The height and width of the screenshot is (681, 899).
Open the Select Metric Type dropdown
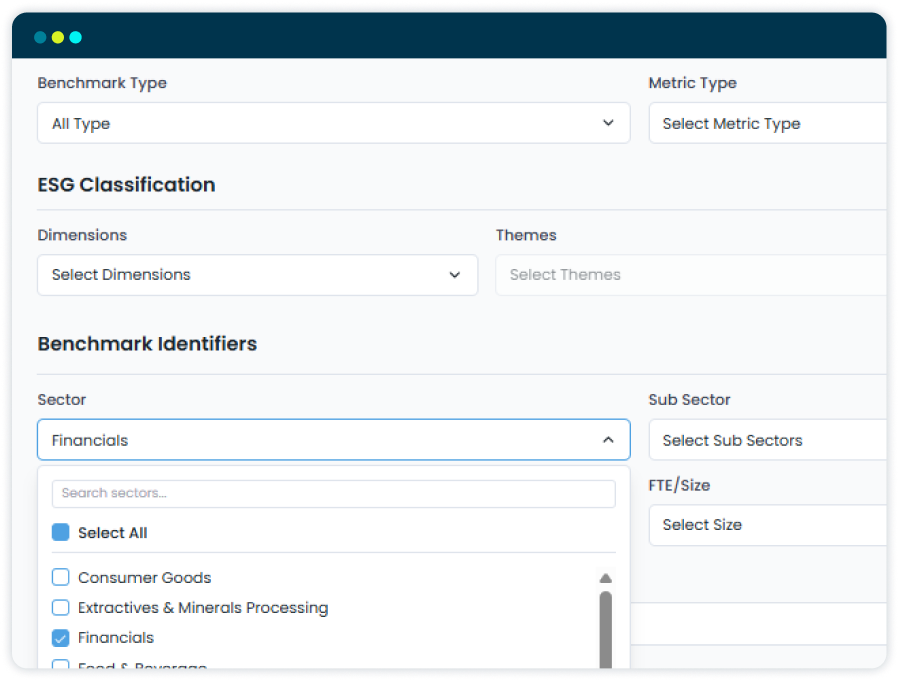tap(768, 123)
